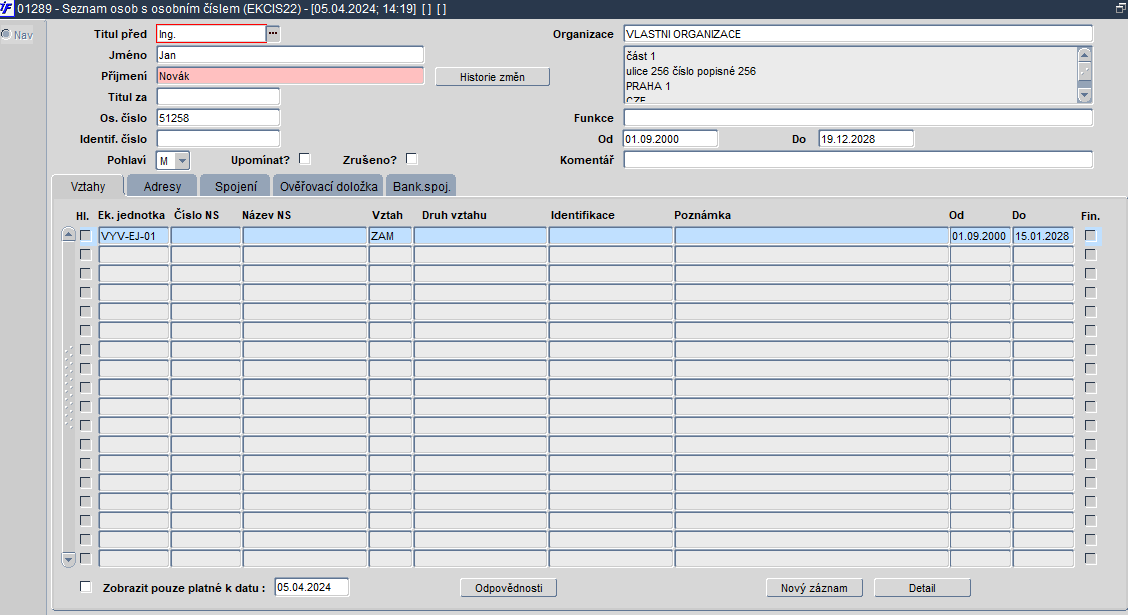Image resolution: width=1128 pixels, height=615 pixels.
Task: Open the Adresy tab
Action: coord(162,186)
